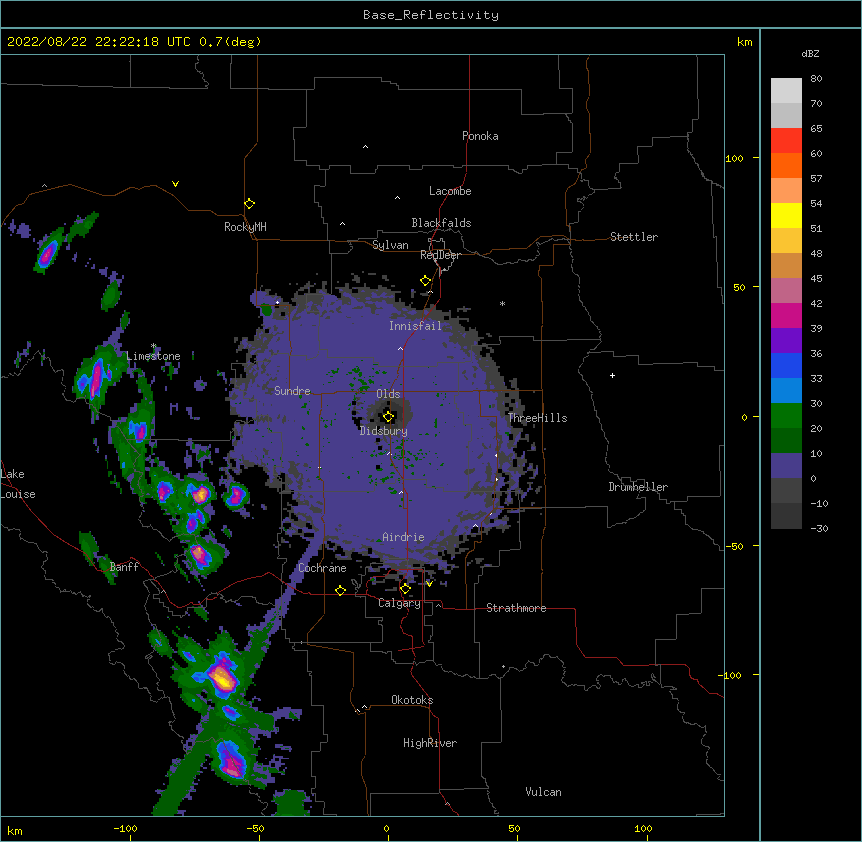Pick the light gray 70-80 dBZ legend swatch
Screen dimensions: 862x842
[x=786, y=91]
